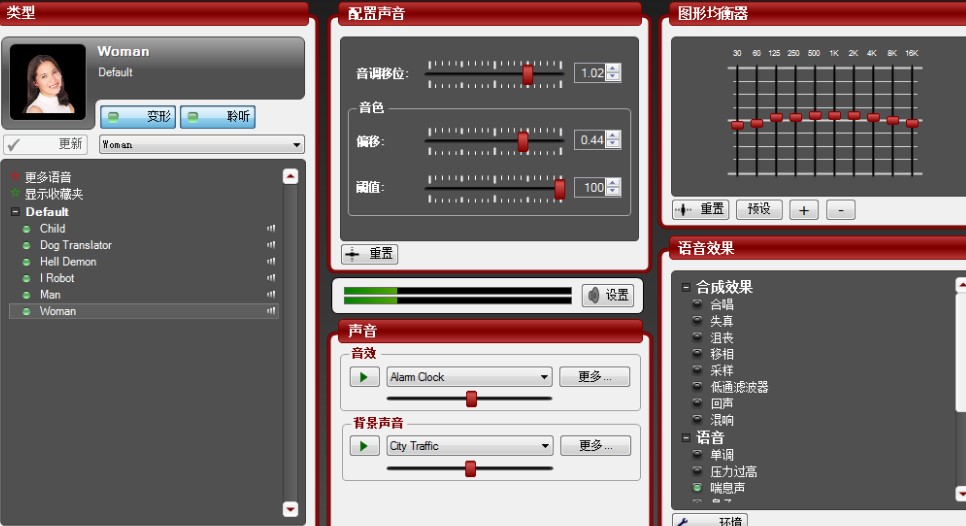Click the 16K equalizer band handle
This screenshot has width=966, height=526.
point(912,123)
